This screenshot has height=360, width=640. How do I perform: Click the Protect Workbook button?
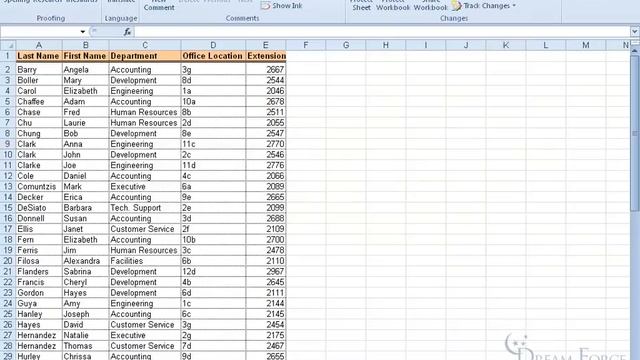(x=393, y=6)
